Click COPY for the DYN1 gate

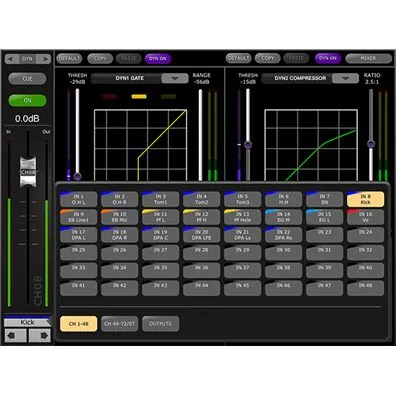coord(100,59)
